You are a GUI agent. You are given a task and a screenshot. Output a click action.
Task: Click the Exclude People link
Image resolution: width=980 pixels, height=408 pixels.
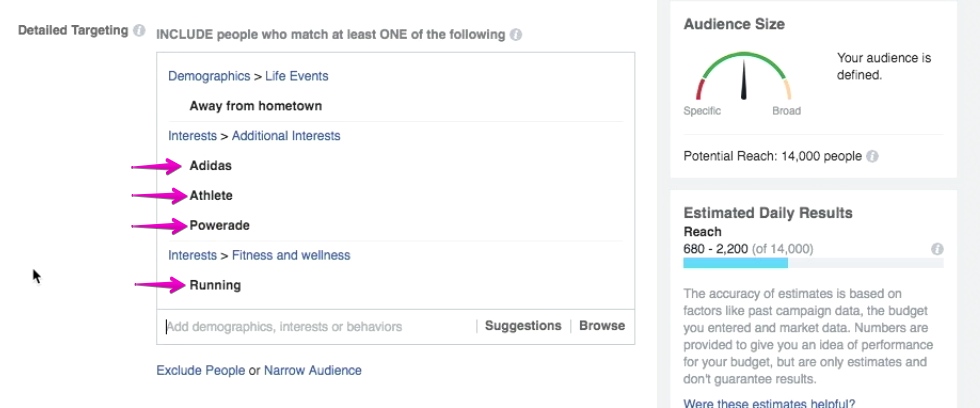click(201, 370)
